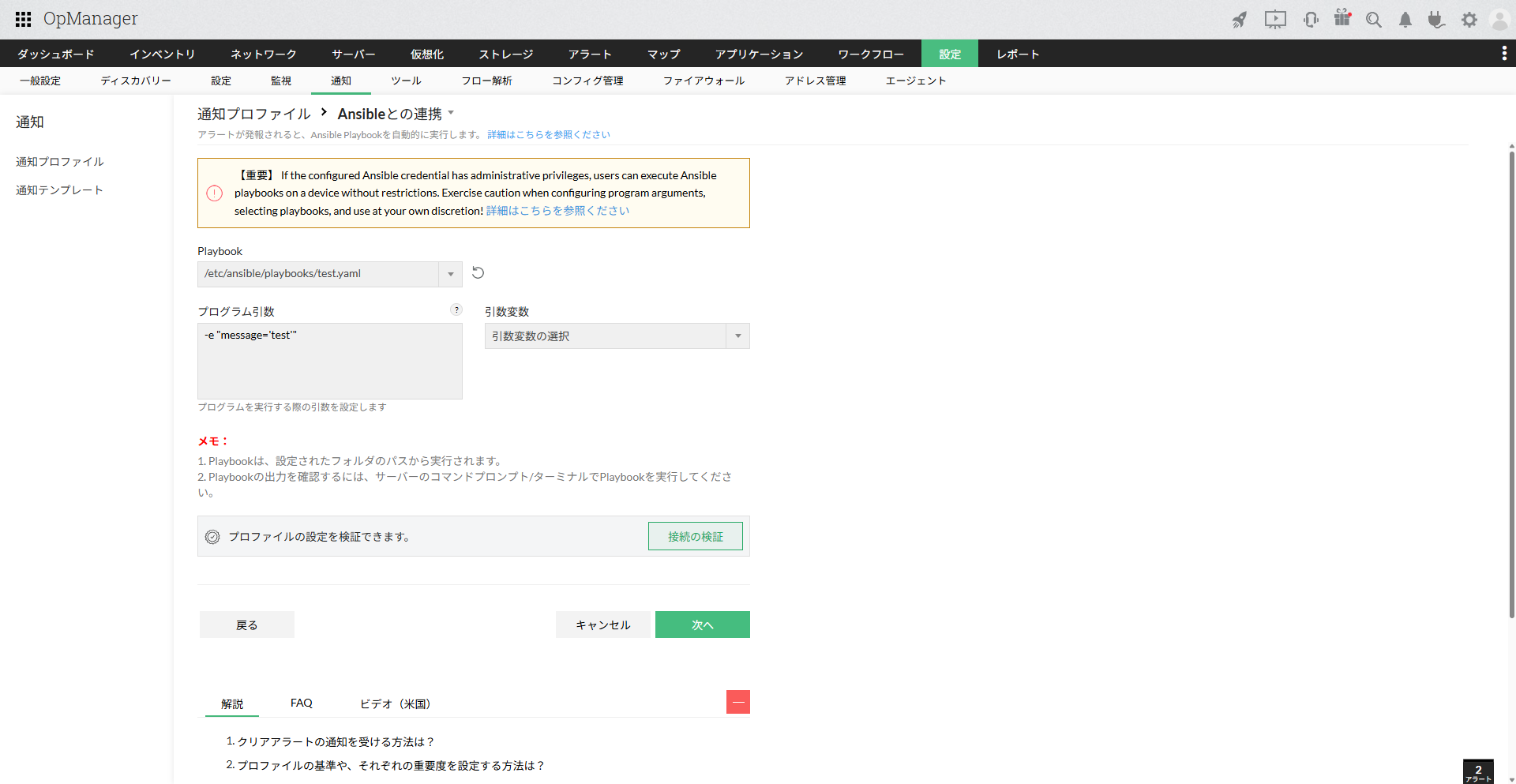The width and height of the screenshot is (1516, 784).
Task: Open the FAQ help tab
Action: (x=302, y=703)
